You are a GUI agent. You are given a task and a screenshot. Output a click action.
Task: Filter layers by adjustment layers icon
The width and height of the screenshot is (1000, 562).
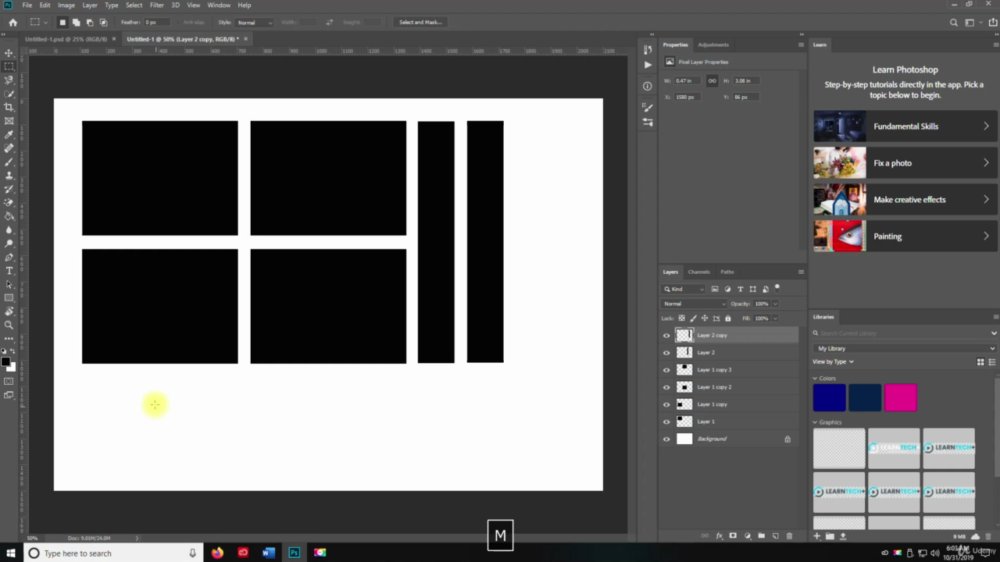[x=728, y=289]
